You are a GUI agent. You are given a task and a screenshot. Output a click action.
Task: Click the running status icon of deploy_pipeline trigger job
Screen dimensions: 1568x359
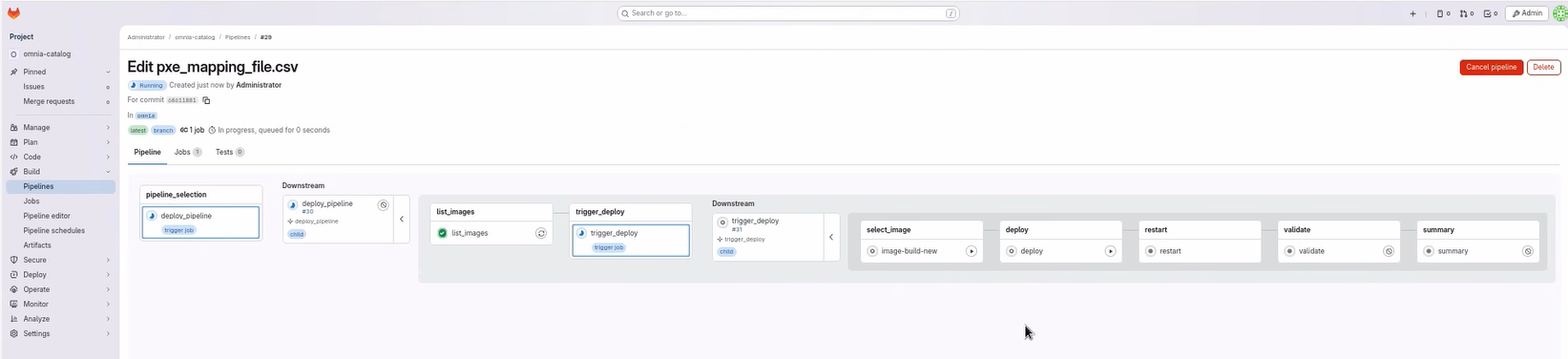pyautogui.click(x=152, y=216)
